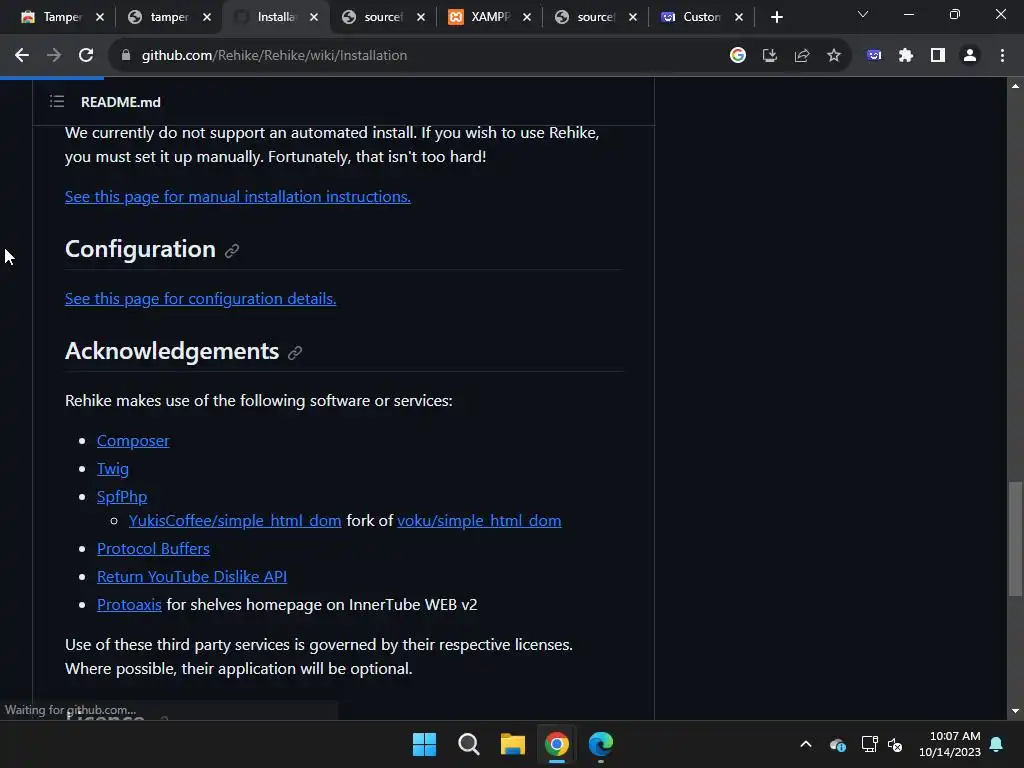Open the Protocol Buffers link
The image size is (1024, 768).
pos(153,549)
